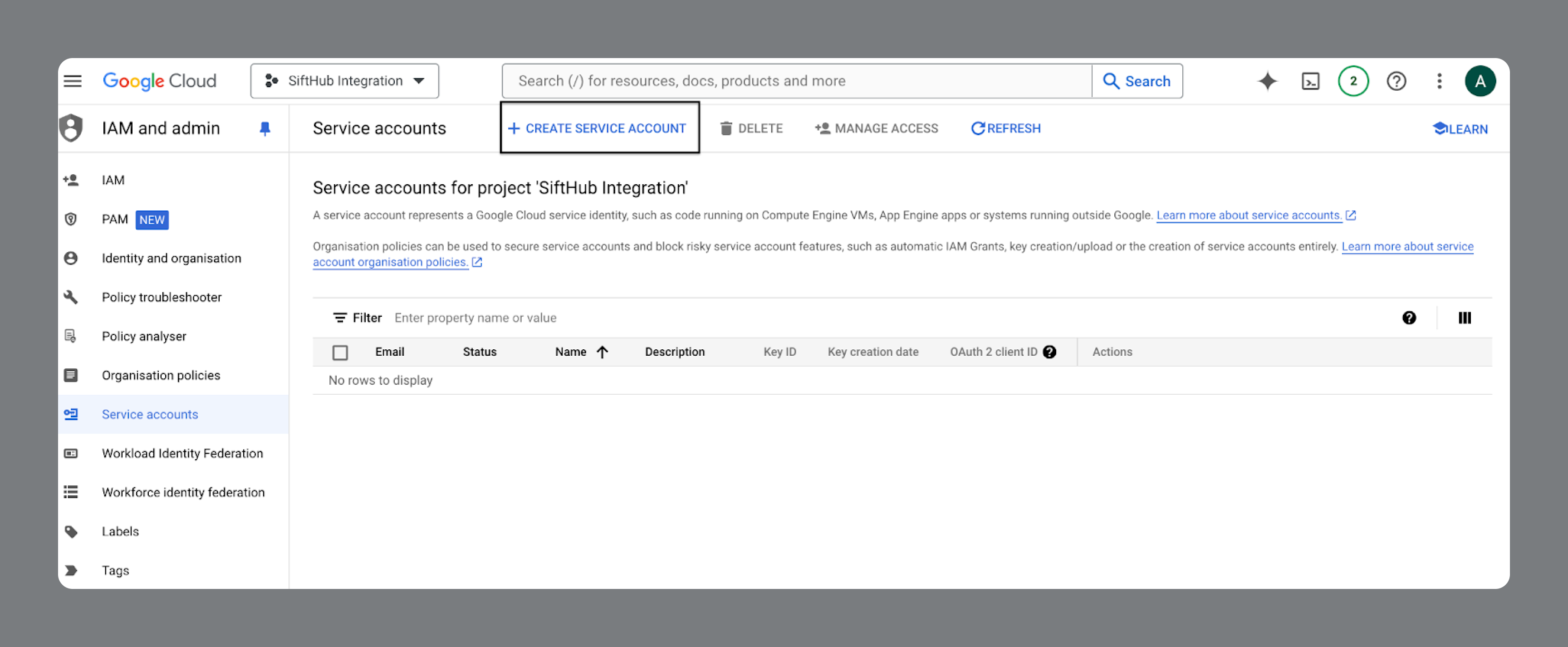Unpin IAM and admin with pin icon
Viewport: 1568px width, 647px height.
click(x=265, y=128)
